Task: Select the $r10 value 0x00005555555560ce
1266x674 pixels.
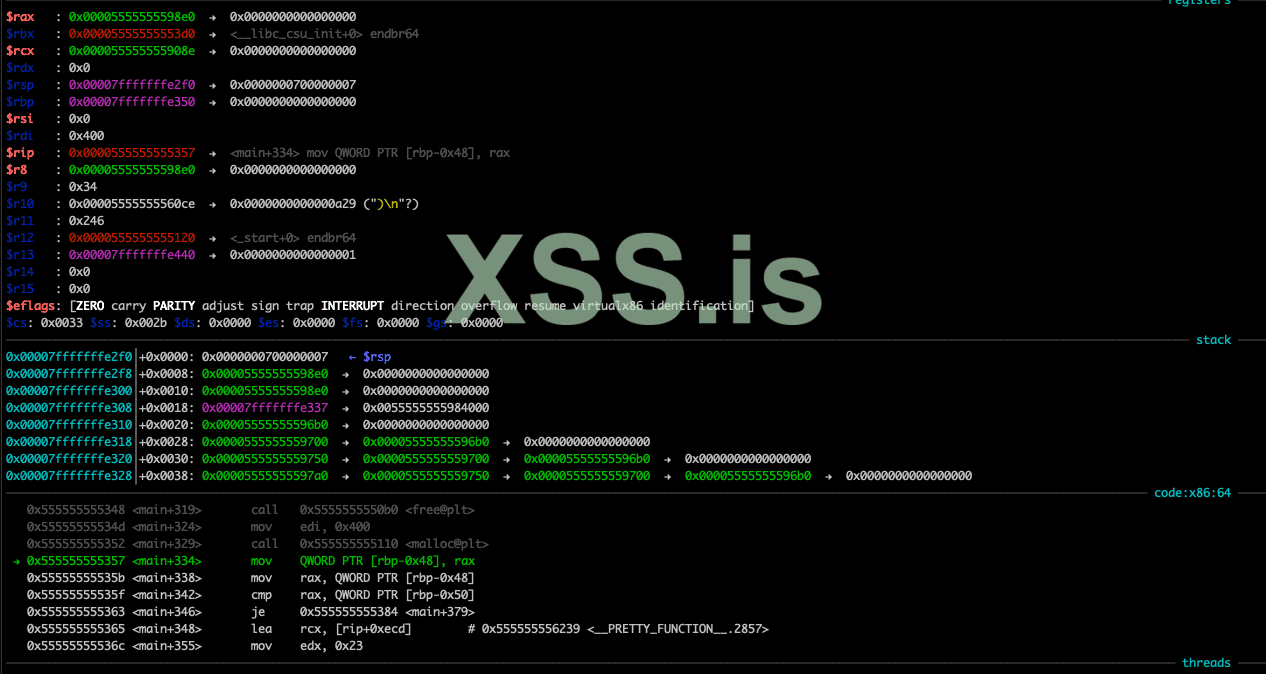Action: (132, 204)
